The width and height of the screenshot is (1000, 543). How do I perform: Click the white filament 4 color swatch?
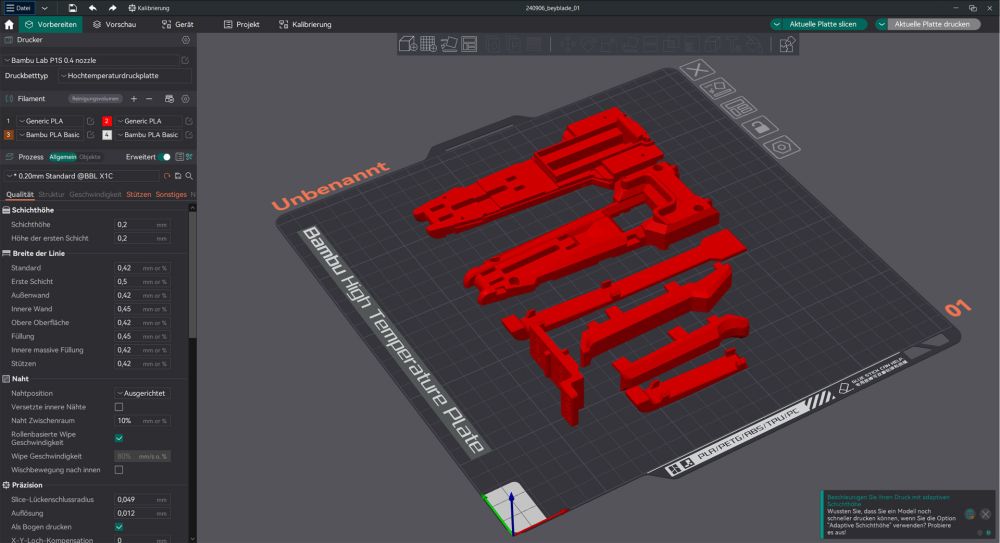[107, 135]
